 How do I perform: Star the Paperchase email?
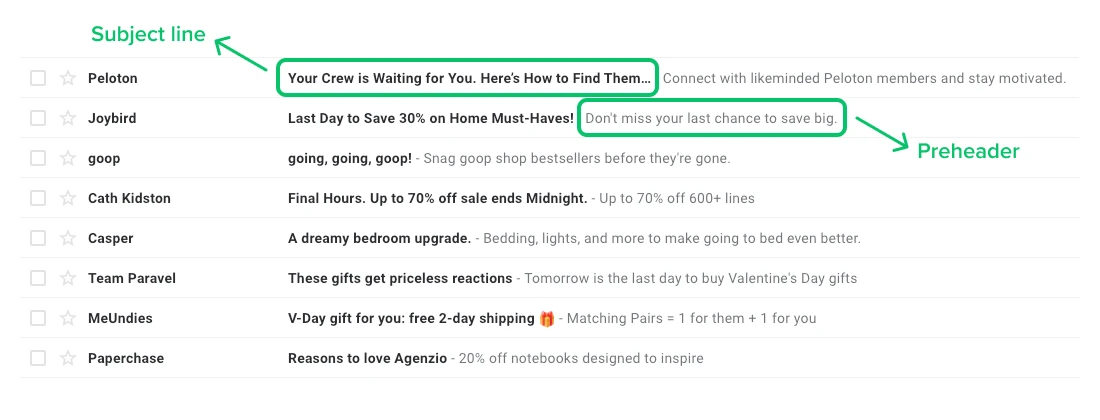(x=68, y=358)
